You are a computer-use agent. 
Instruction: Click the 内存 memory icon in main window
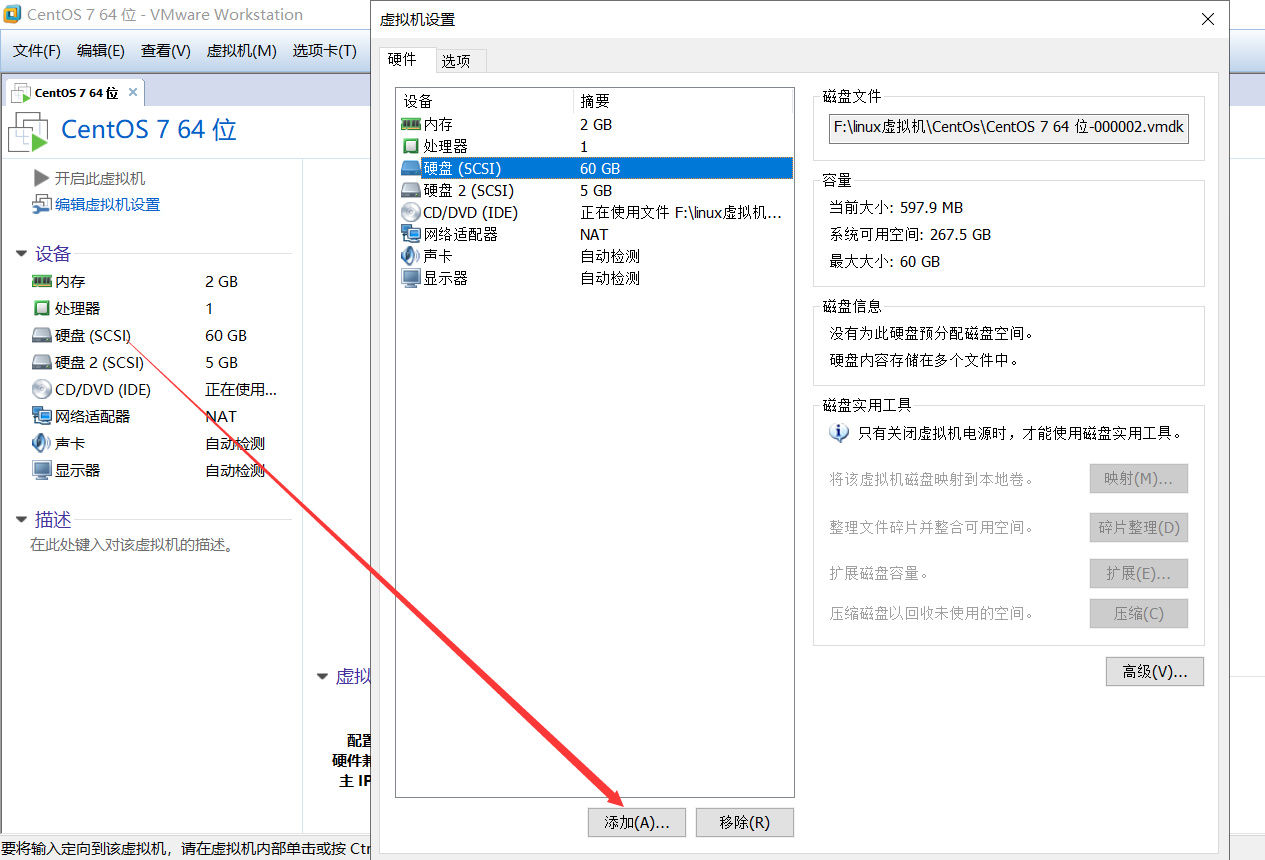pos(41,282)
